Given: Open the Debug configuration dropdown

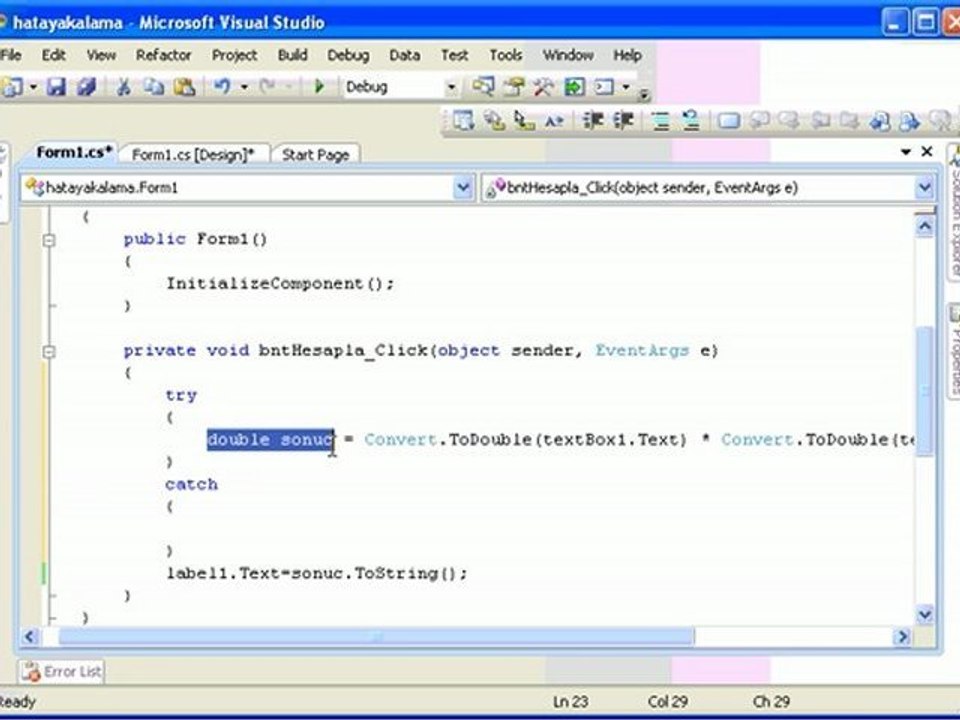Looking at the screenshot, I should pos(451,88).
